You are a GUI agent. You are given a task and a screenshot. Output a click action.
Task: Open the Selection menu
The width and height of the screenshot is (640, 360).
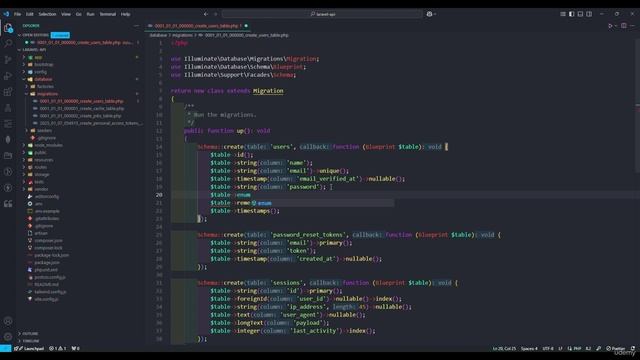47,14
